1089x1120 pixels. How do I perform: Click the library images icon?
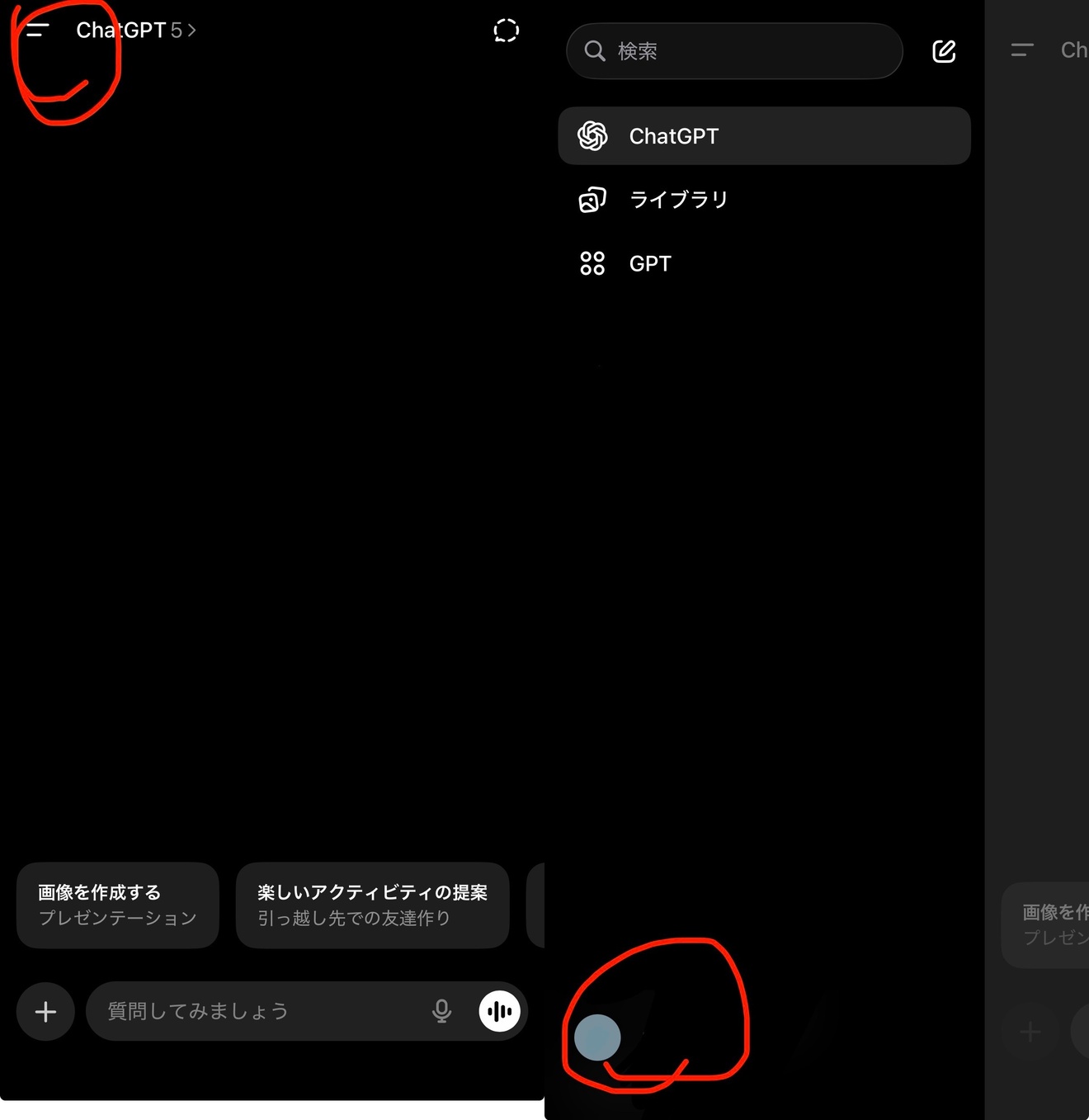coord(592,200)
